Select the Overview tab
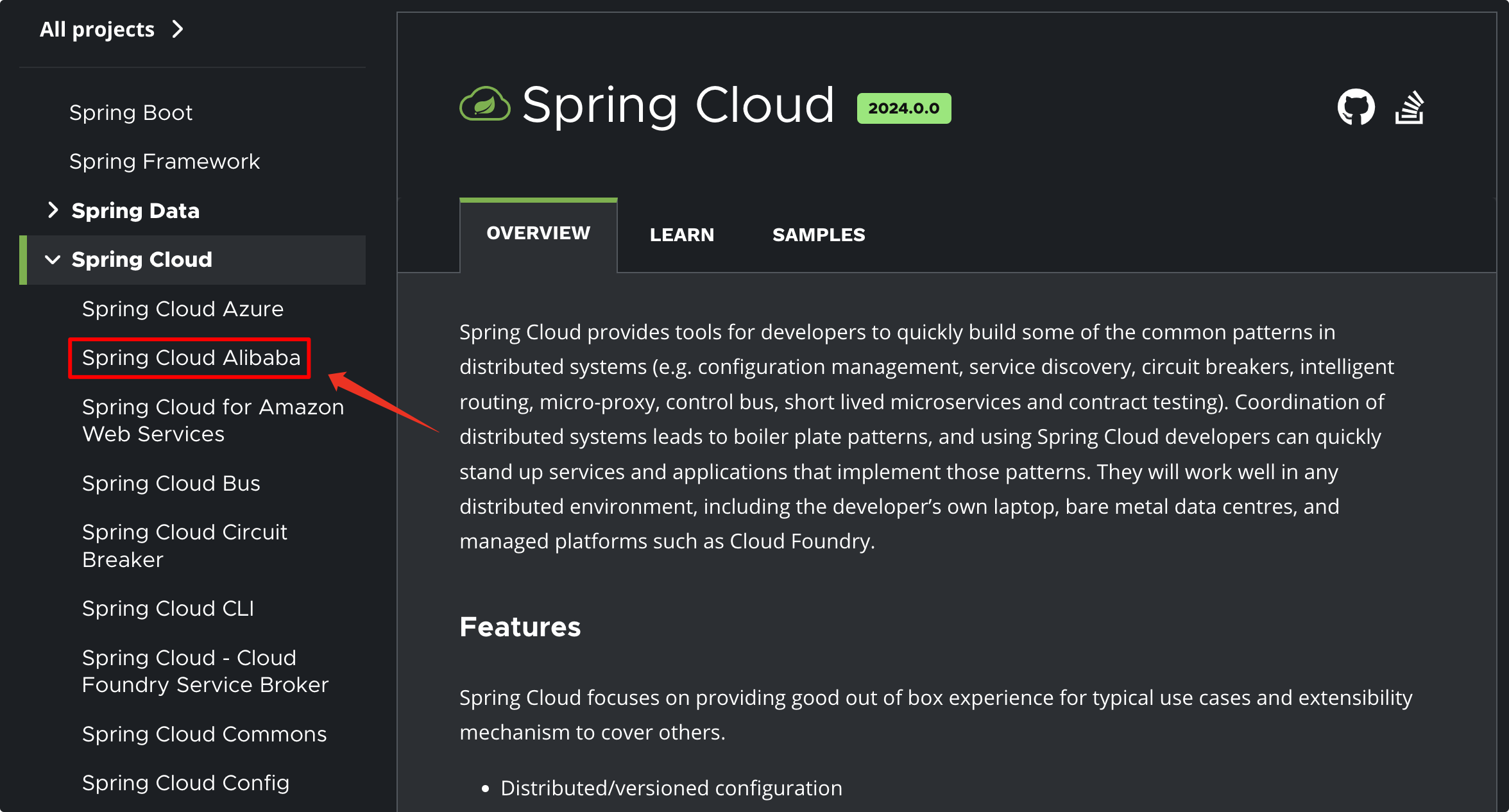Viewport: 1509px width, 812px height. click(x=538, y=233)
